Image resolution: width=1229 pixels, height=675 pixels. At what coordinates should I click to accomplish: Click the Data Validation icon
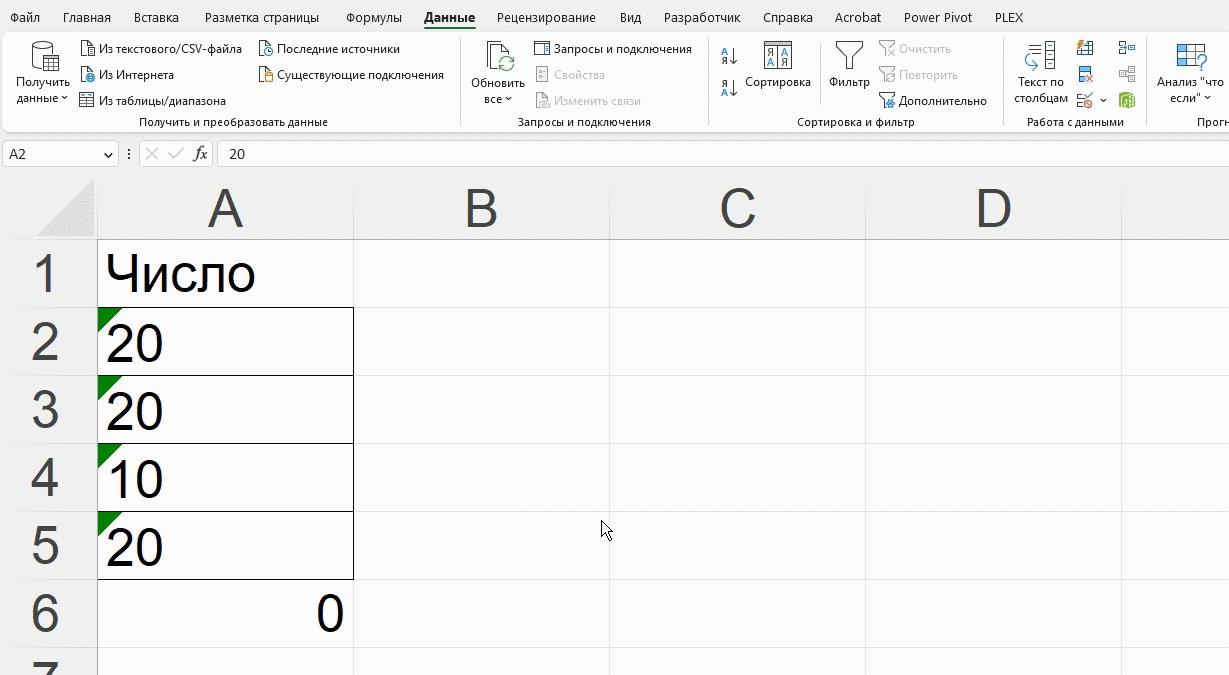coord(1085,100)
